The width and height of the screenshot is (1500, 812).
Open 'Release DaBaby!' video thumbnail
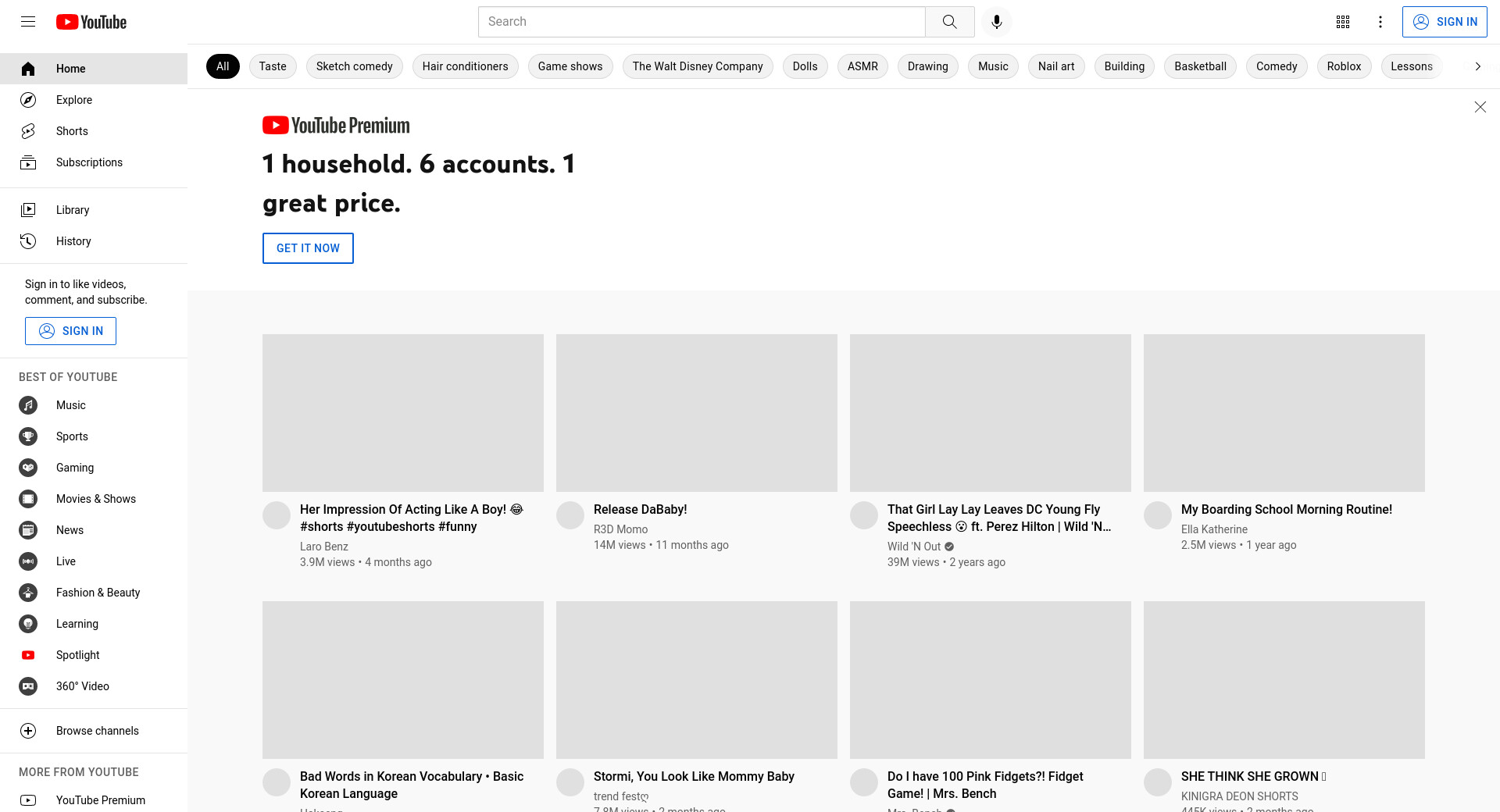697,413
